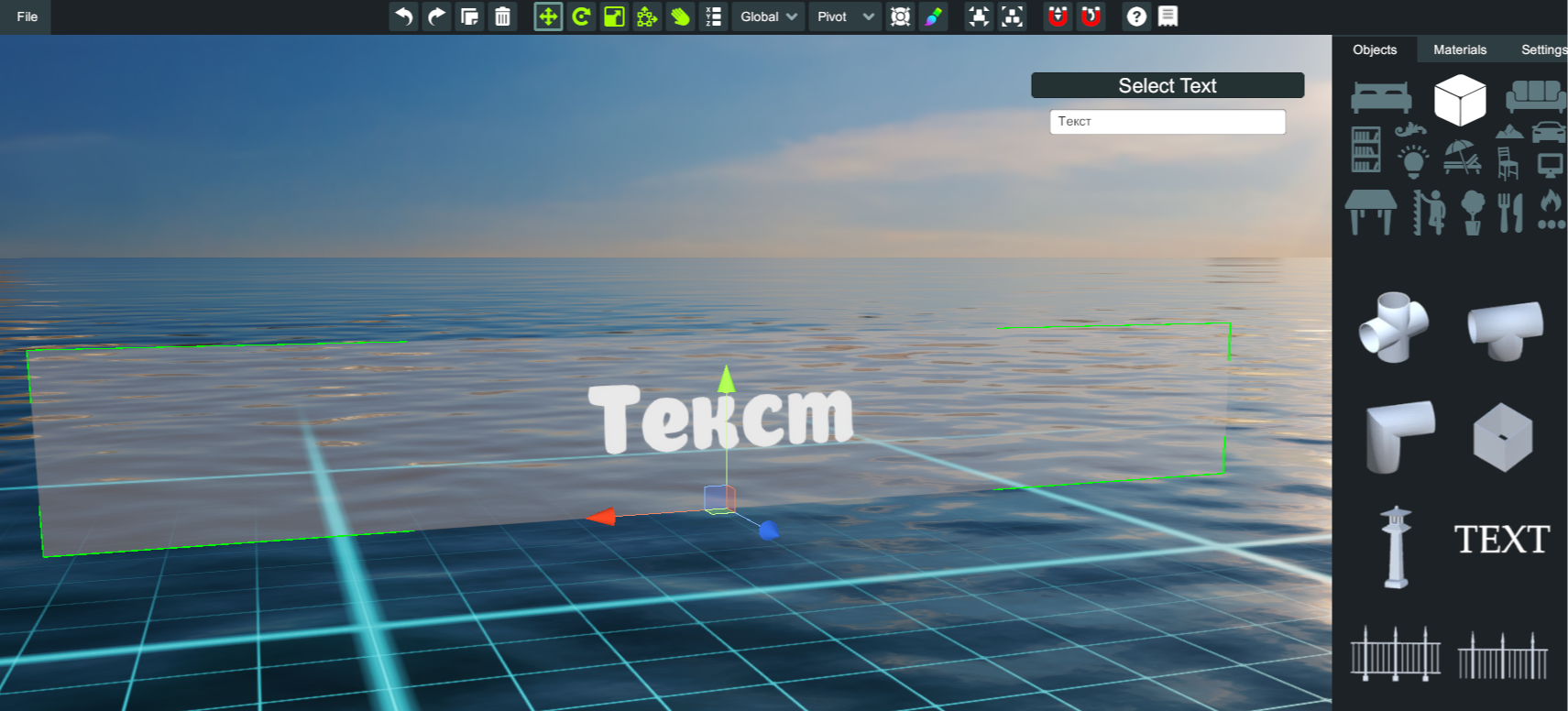Add the hexagonal block object
The image size is (1568, 711).
pos(1503,437)
